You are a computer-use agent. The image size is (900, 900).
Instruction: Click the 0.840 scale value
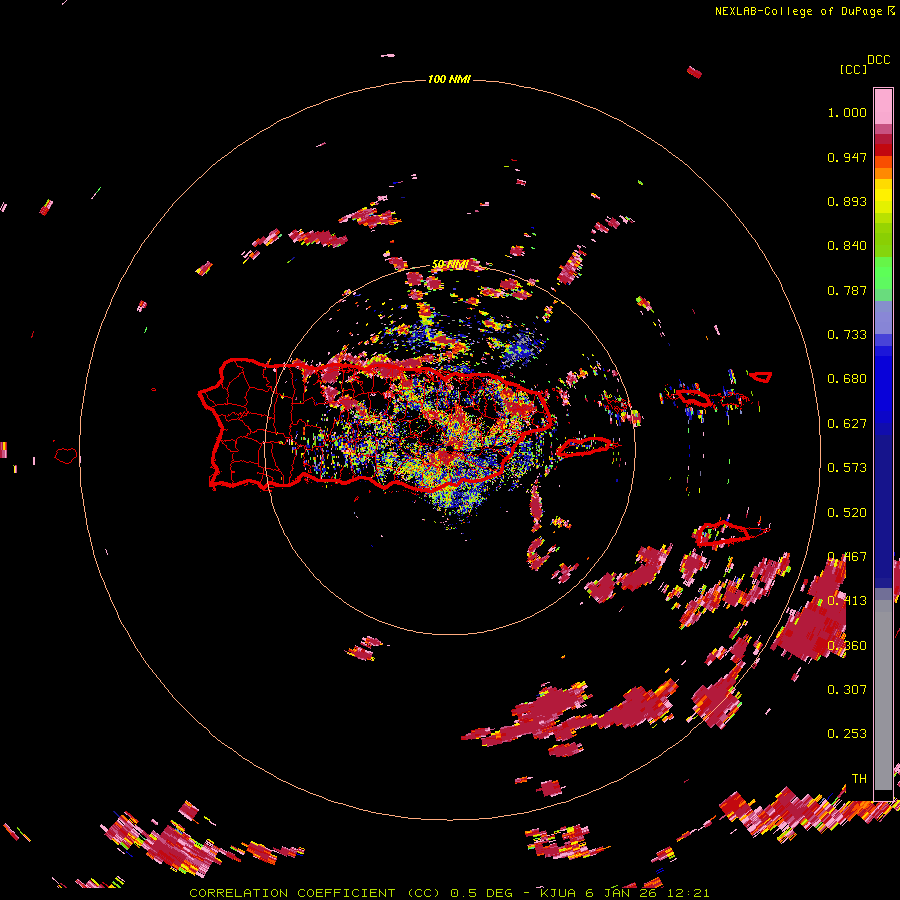[847, 246]
